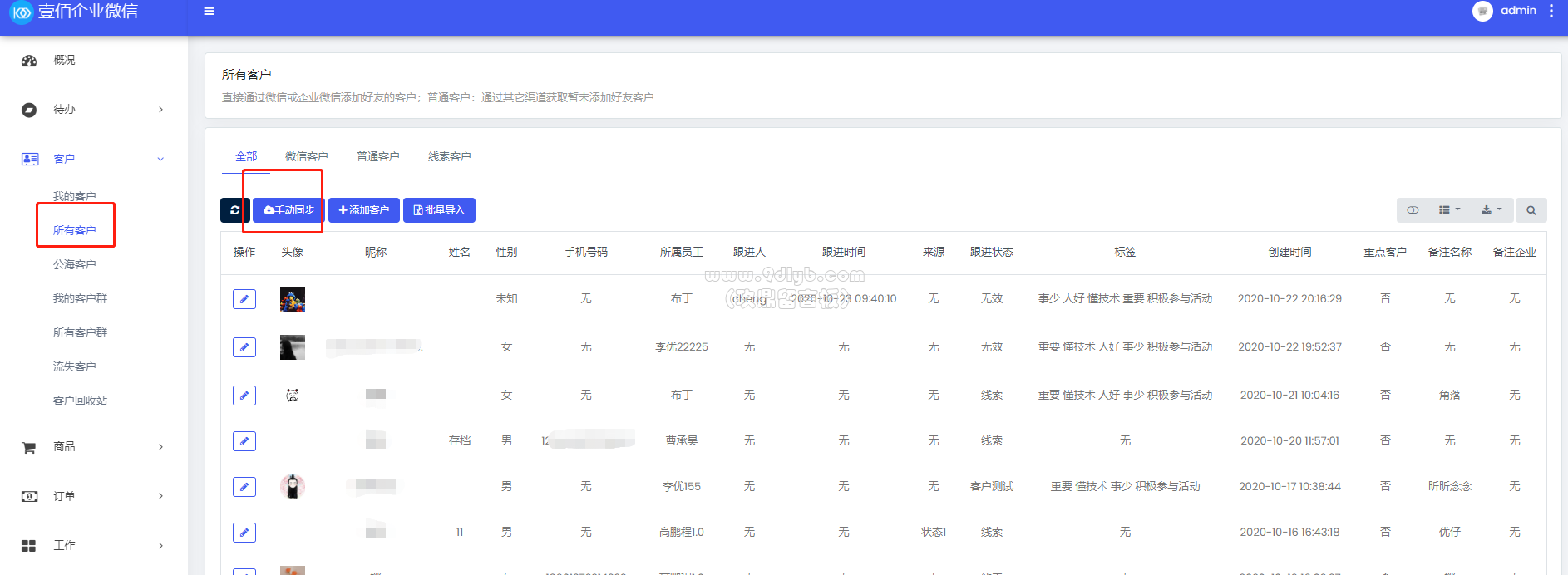Open the three-dot menu beside admin
The image size is (1568, 575).
(x=1551, y=11)
